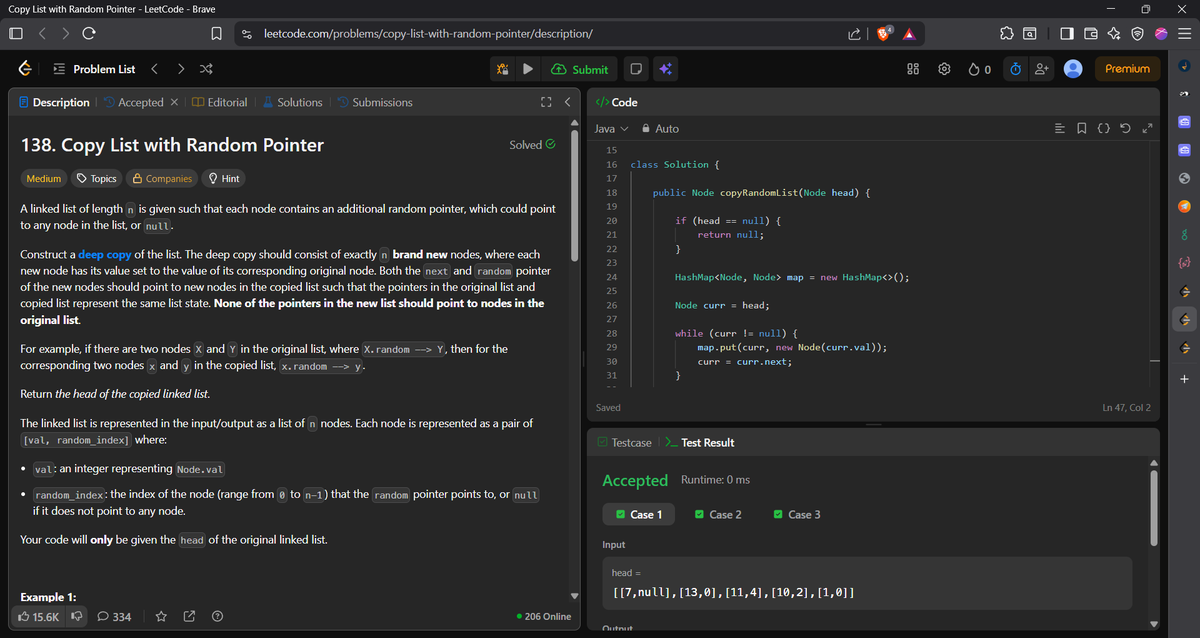The width and height of the screenshot is (1200, 638).
Task: Expand the locked Companies tag
Action: point(162,179)
